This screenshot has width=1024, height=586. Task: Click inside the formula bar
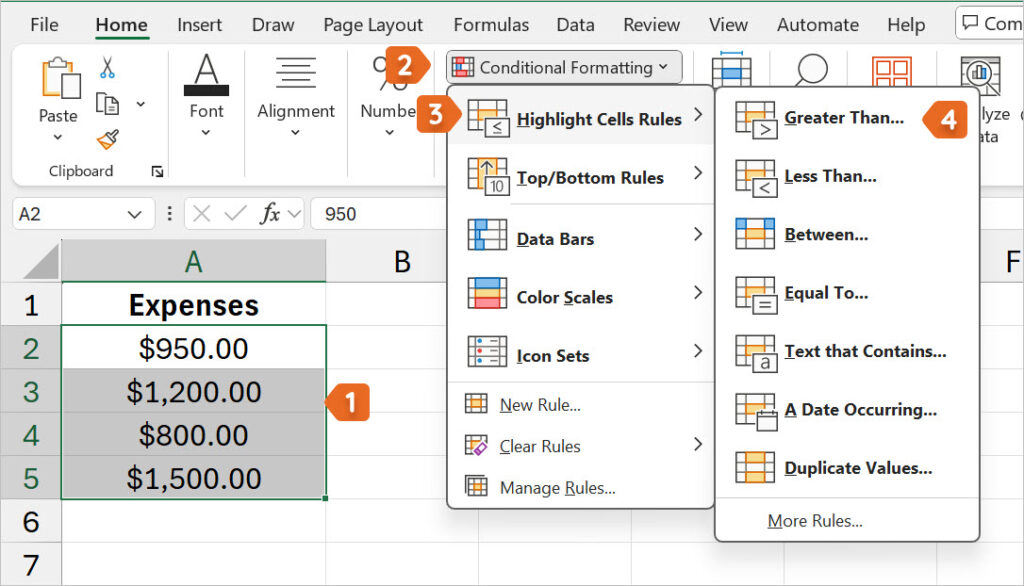pos(390,213)
